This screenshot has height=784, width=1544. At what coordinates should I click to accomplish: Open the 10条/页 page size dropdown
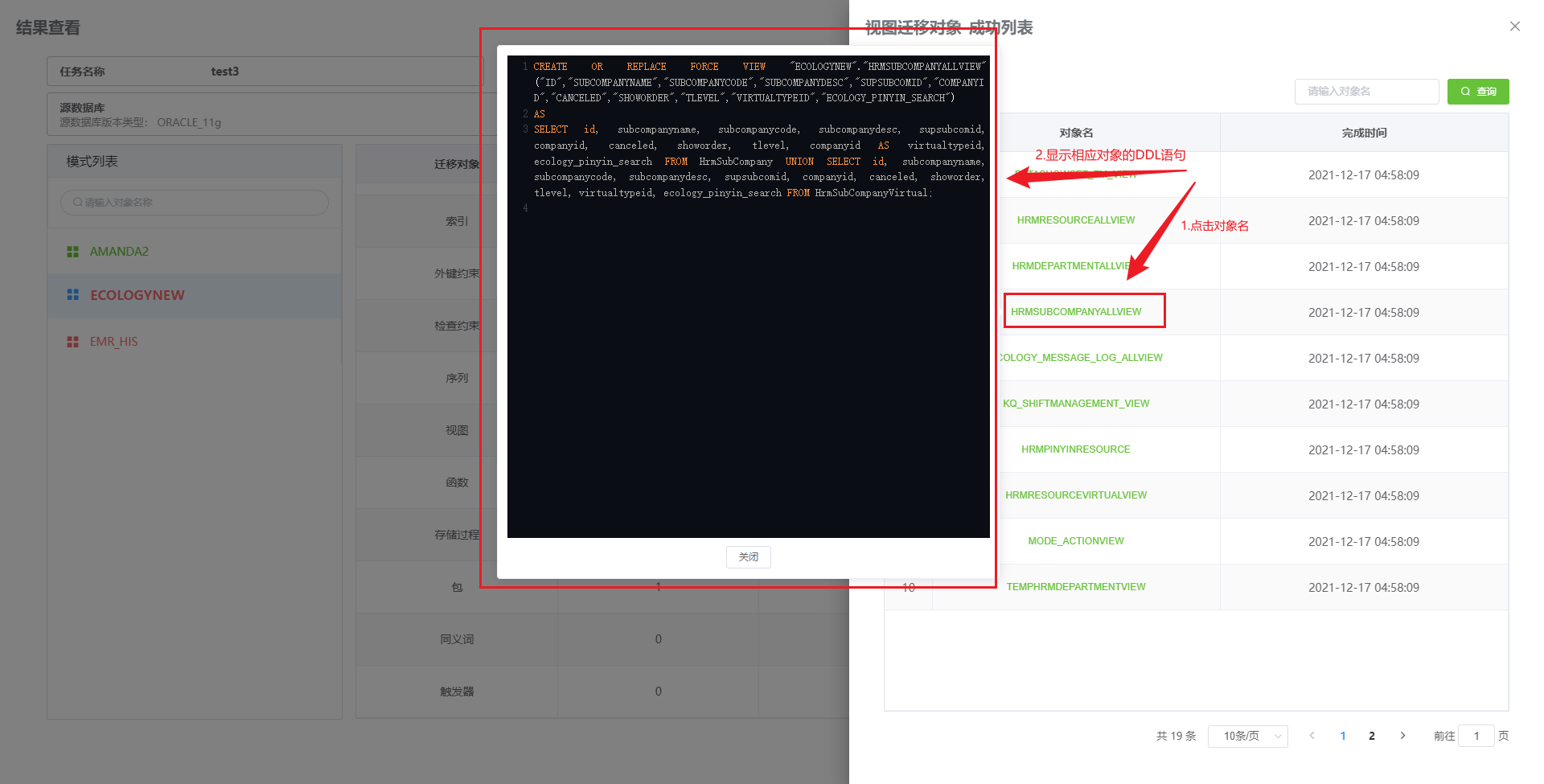pos(1248,736)
